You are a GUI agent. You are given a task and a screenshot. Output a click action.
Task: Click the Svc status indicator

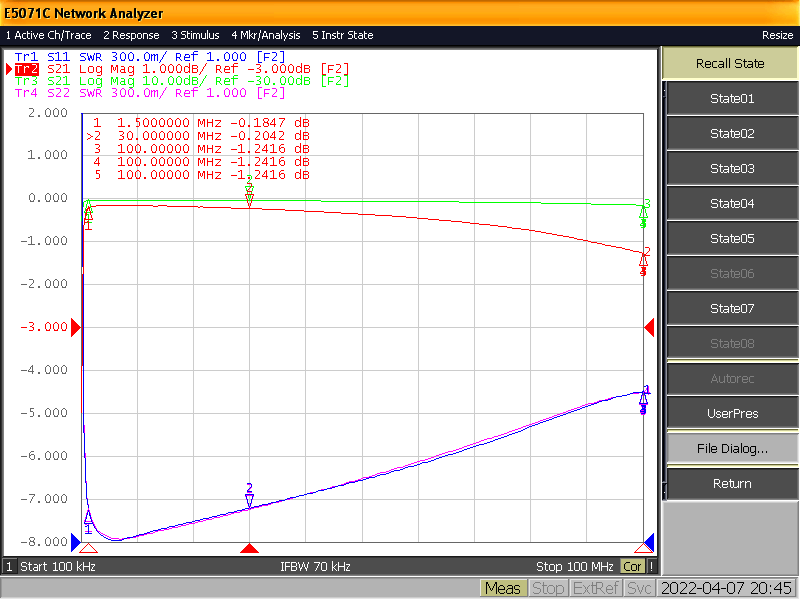pyautogui.click(x=639, y=589)
